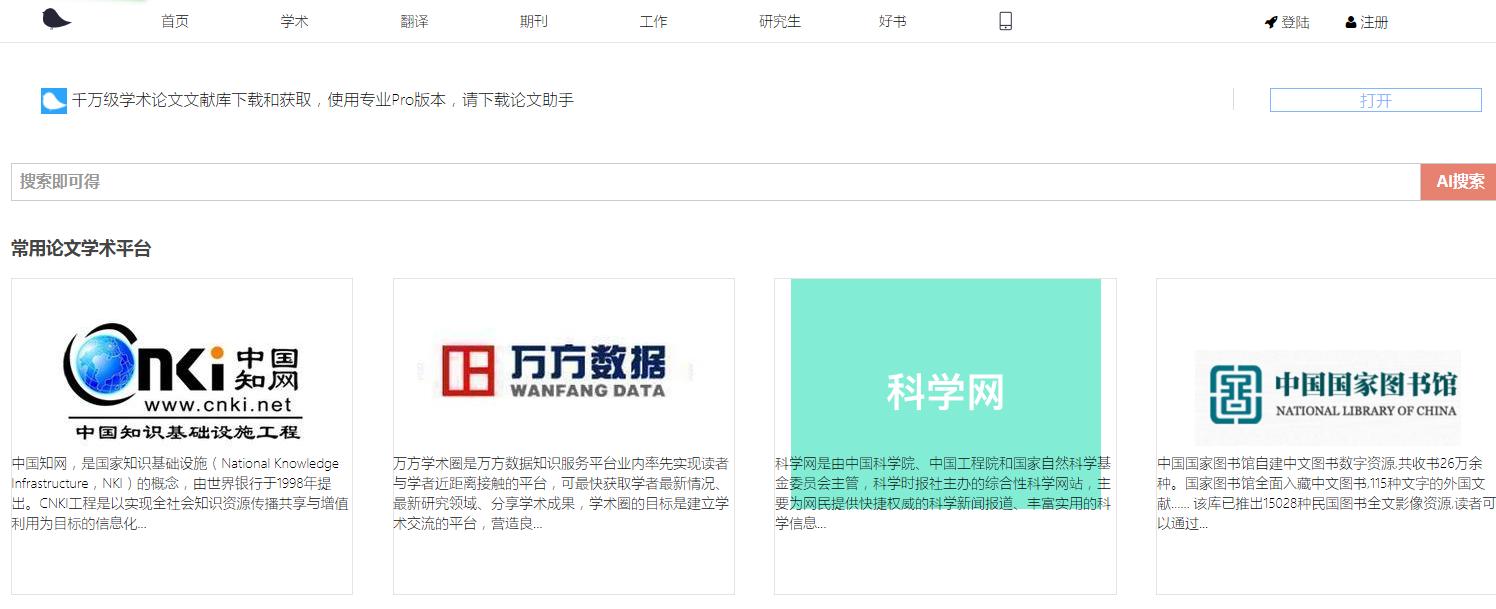Click the person icon next to 注册

pyautogui.click(x=1351, y=21)
